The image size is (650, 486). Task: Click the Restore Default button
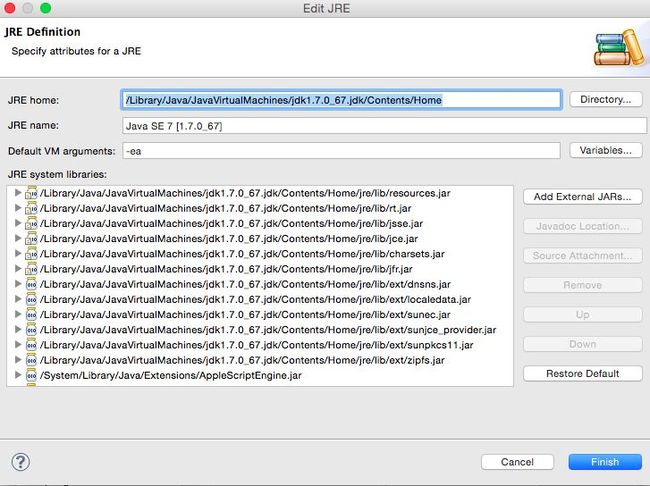(x=582, y=374)
